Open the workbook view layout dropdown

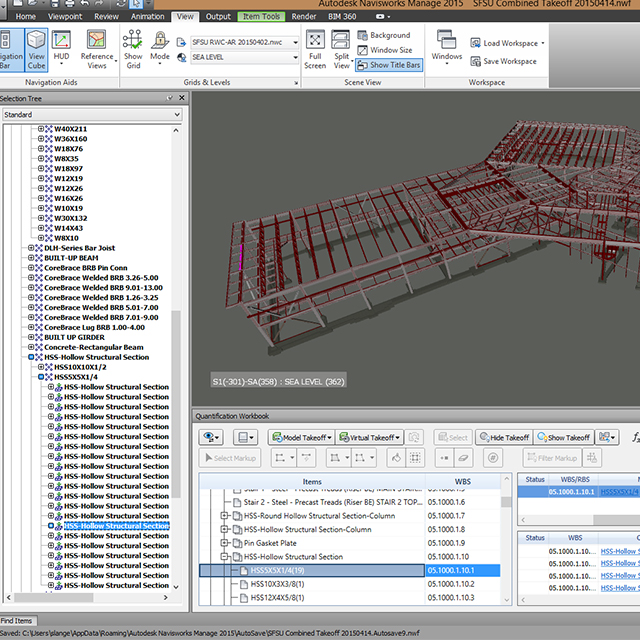[x=245, y=438]
